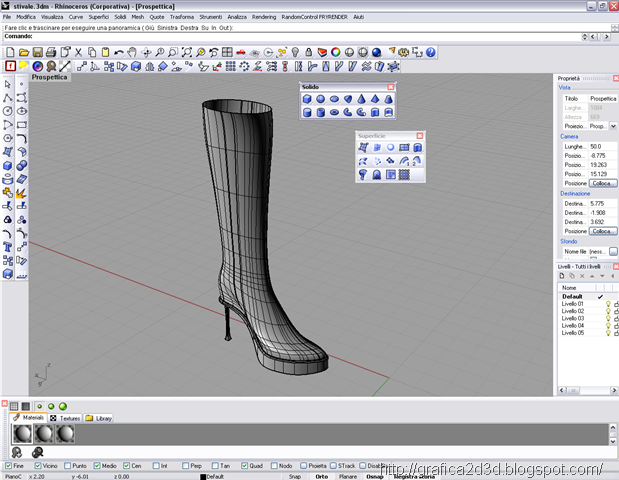Click Colloca button under Camera
The width and height of the screenshot is (619, 480).
click(602, 184)
